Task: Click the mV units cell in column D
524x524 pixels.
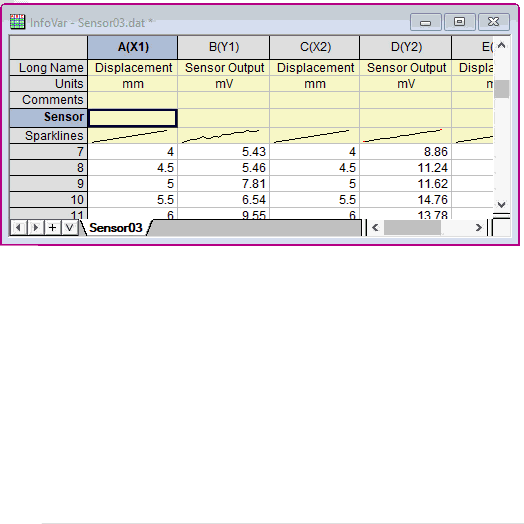Action: (406, 84)
